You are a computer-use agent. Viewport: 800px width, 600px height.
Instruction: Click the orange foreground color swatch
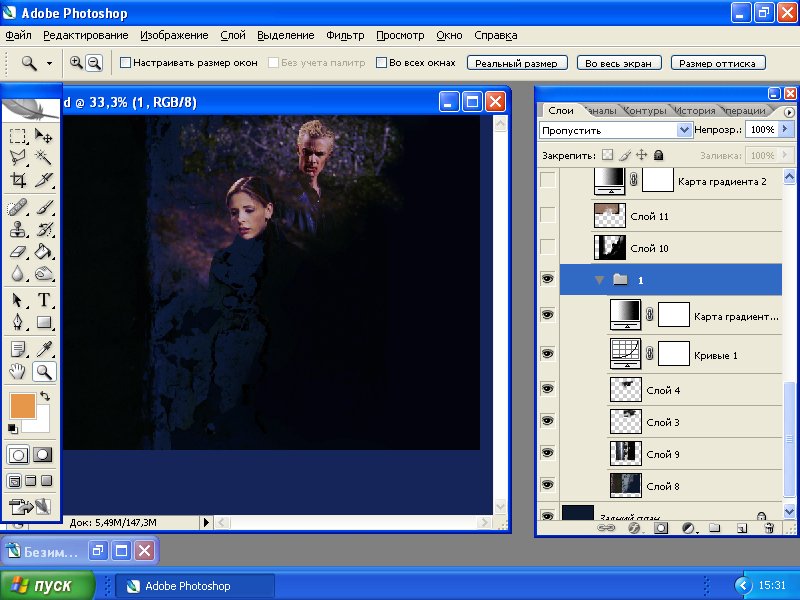tap(21, 405)
